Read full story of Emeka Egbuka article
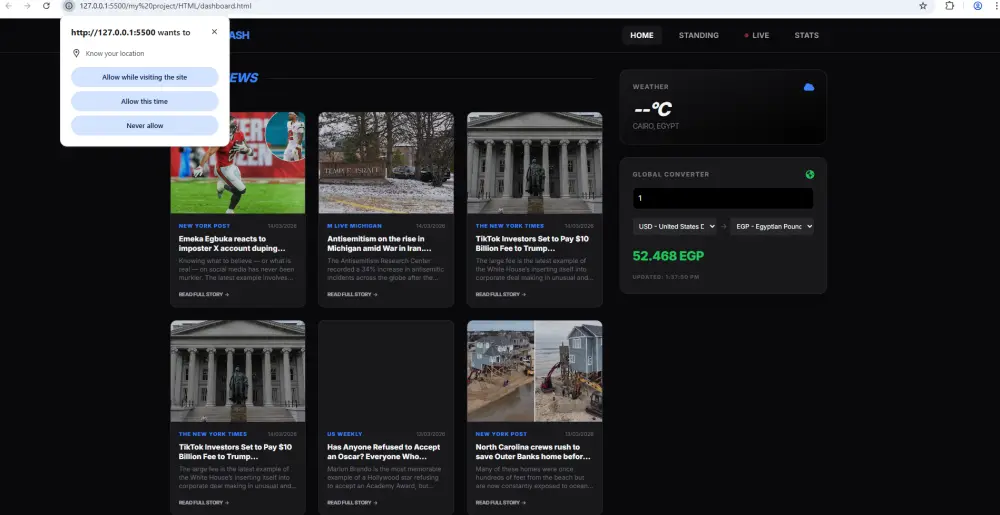The height and width of the screenshot is (515, 1000). 203,294
